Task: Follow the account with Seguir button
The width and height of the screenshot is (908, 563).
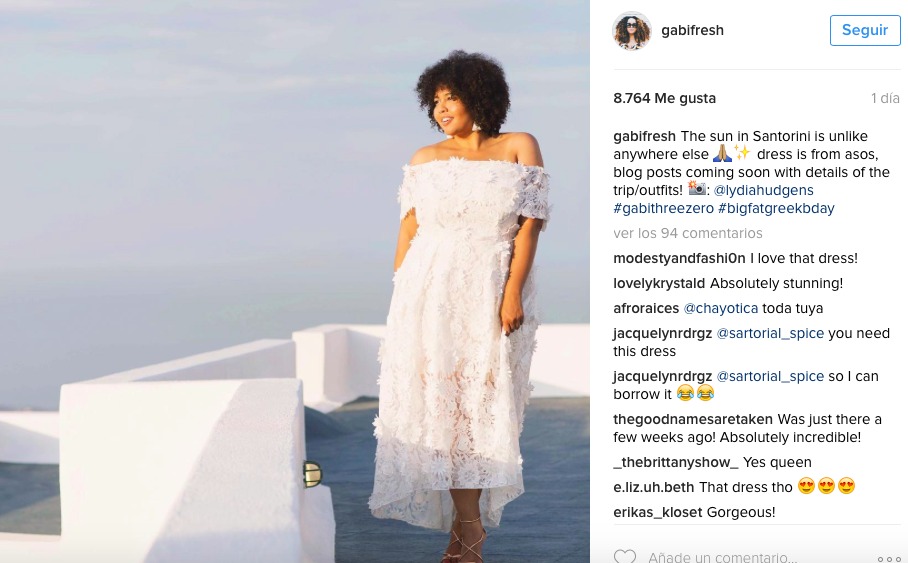Action: 865,30
